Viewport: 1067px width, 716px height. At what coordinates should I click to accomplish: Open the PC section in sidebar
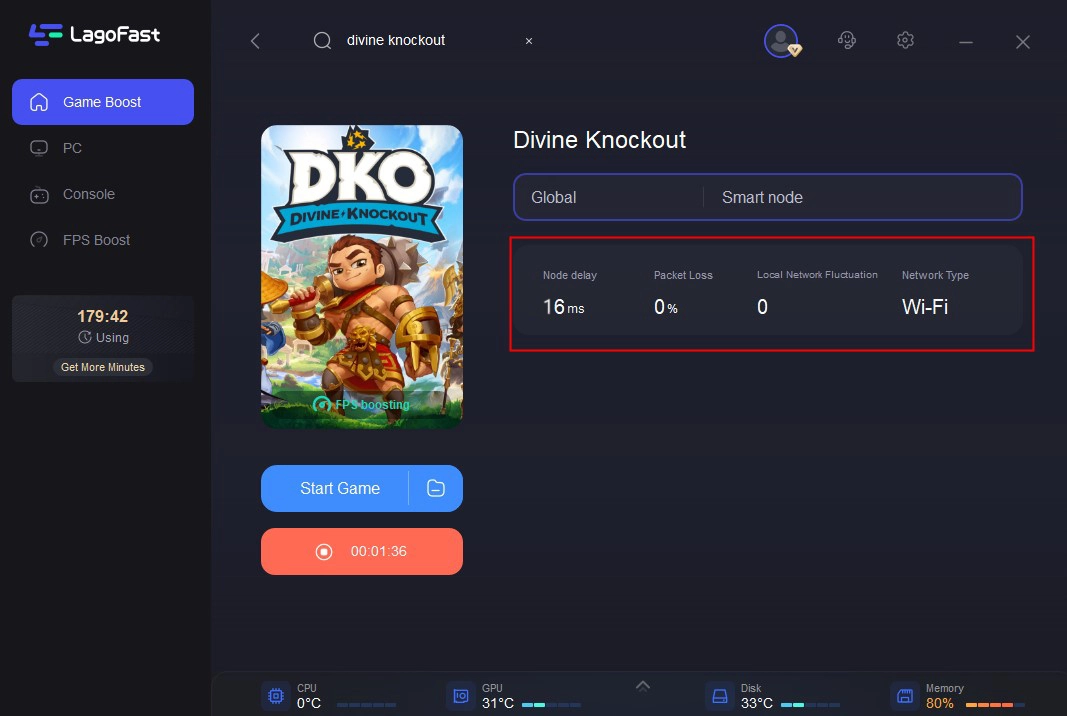pos(72,148)
